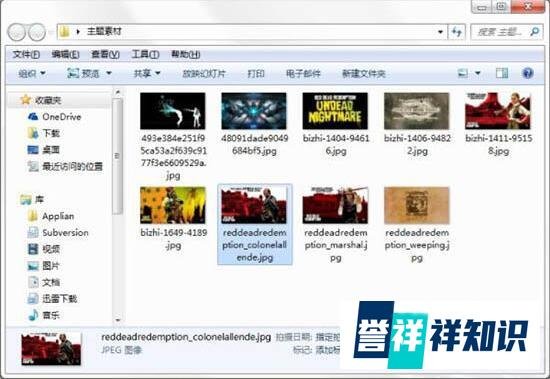Click details pane preview thumbnail
The height and width of the screenshot is (379, 550).
pyautogui.click(x=51, y=349)
